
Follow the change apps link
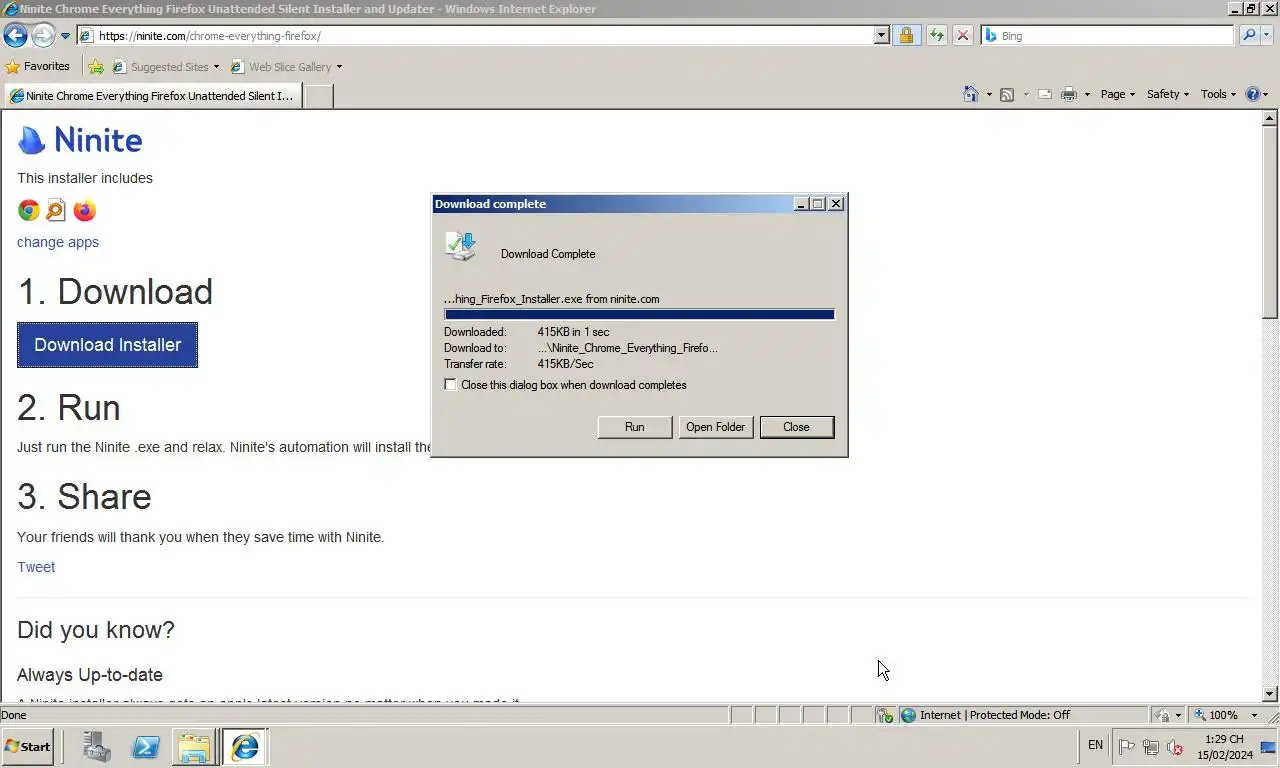[58, 242]
